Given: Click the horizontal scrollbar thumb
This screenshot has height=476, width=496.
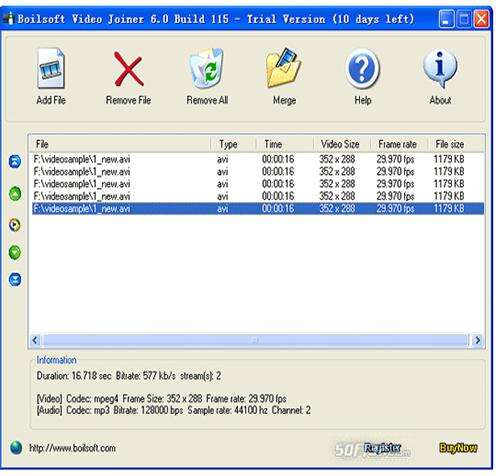Looking at the screenshot, I should 255,340.
